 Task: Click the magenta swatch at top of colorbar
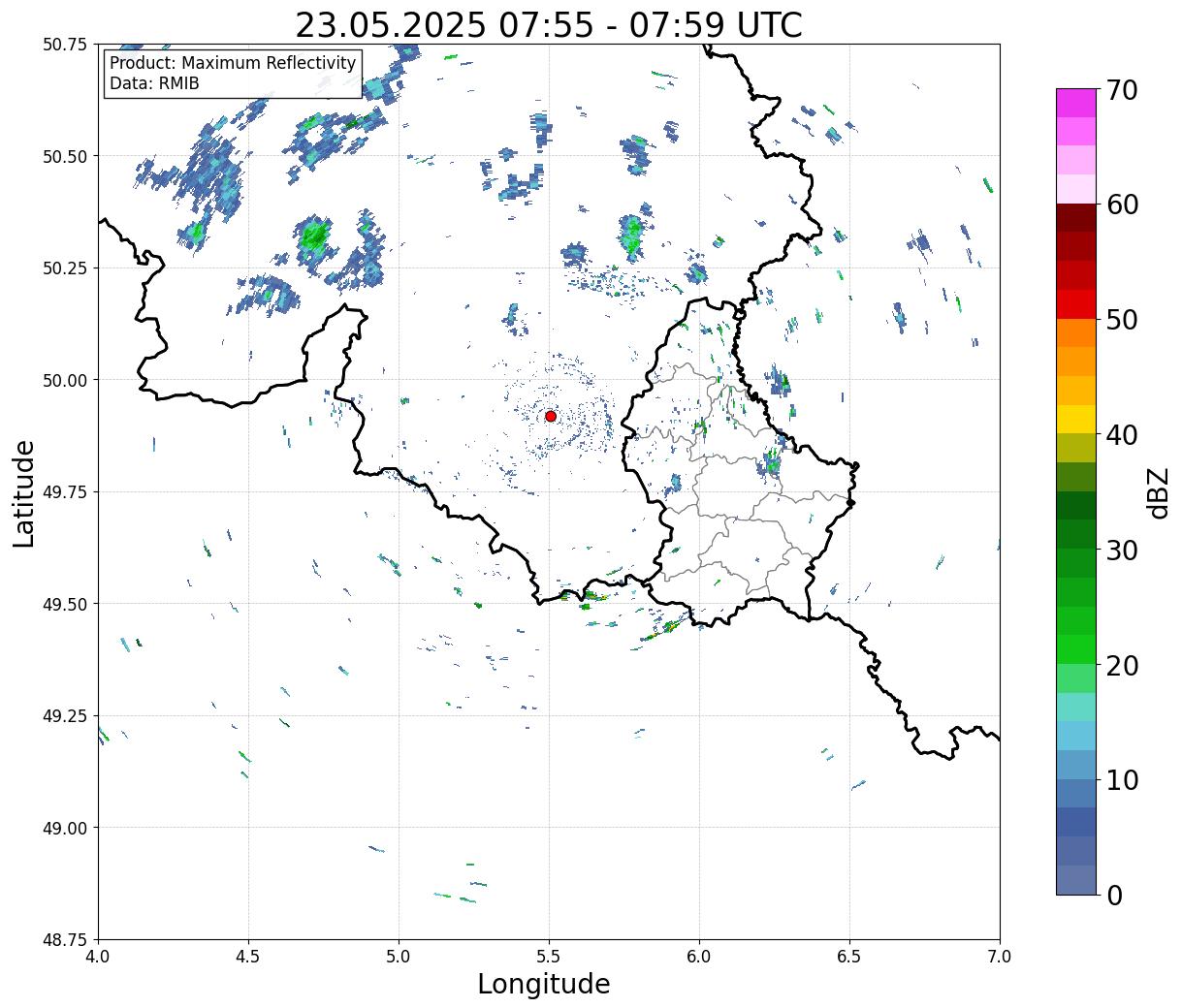pyautogui.click(x=1075, y=103)
